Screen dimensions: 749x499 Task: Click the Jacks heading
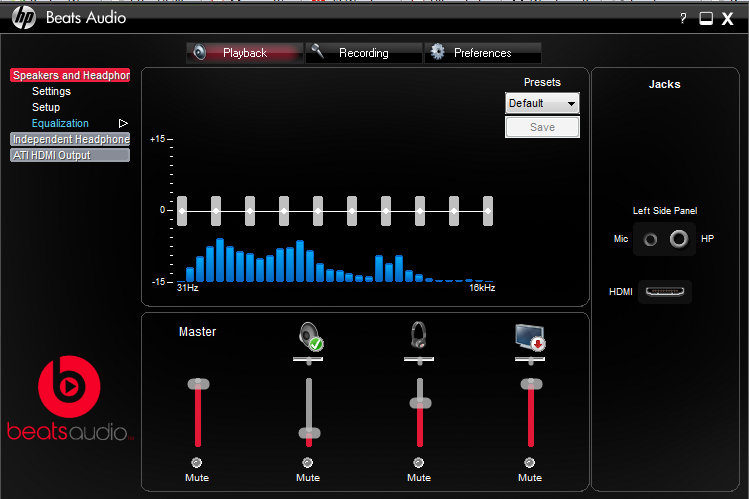tap(664, 85)
